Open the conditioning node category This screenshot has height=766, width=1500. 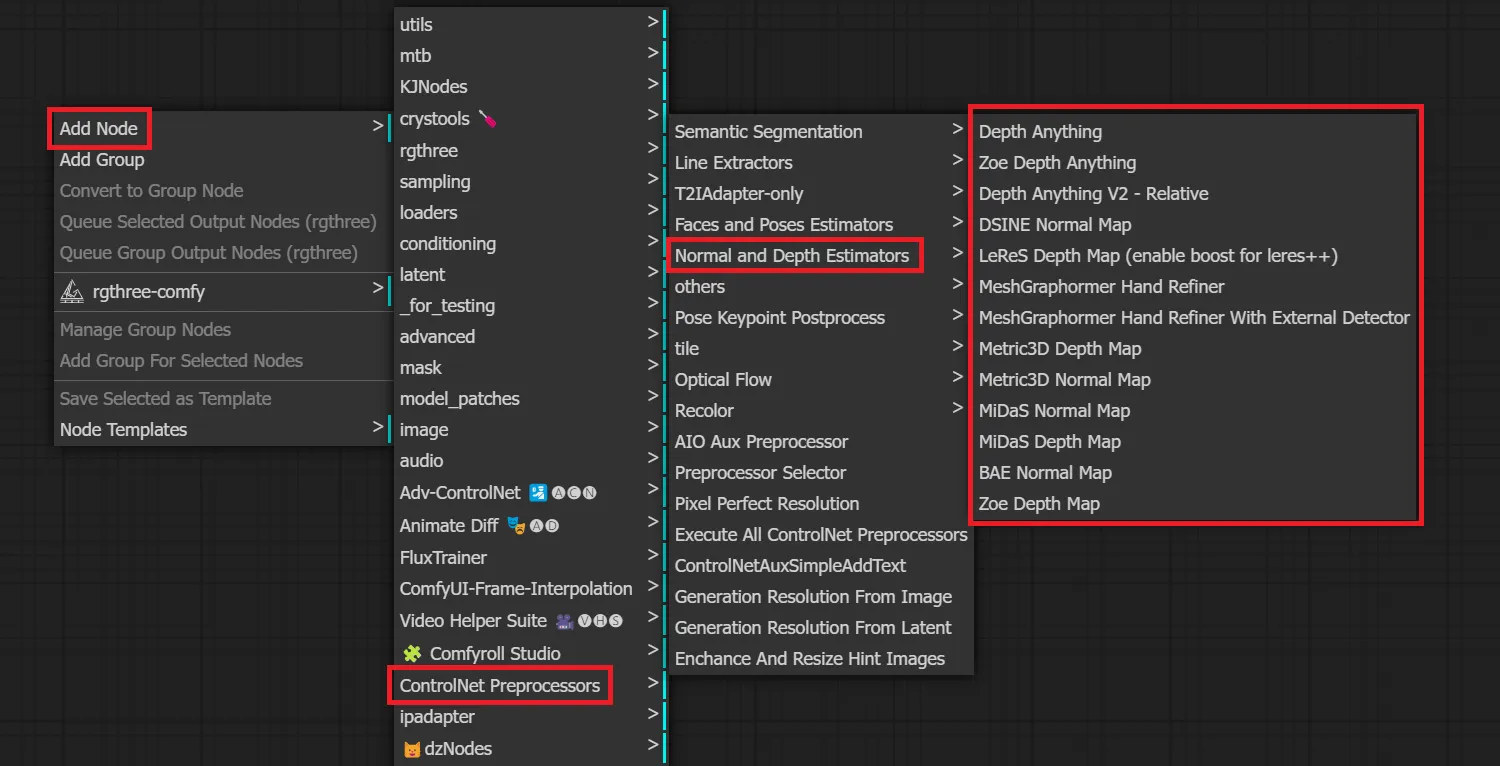coord(530,243)
